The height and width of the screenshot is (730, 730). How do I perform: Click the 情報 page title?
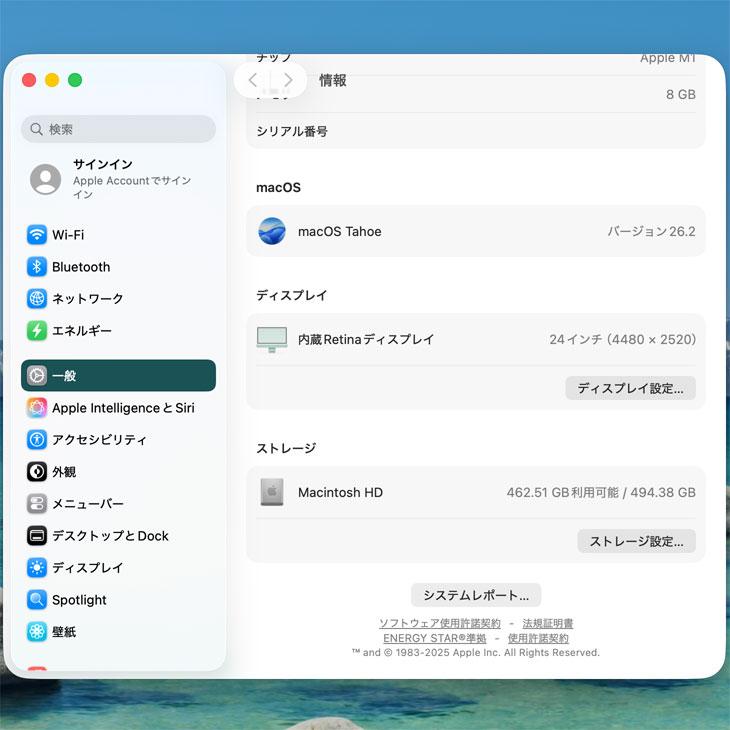click(x=332, y=80)
